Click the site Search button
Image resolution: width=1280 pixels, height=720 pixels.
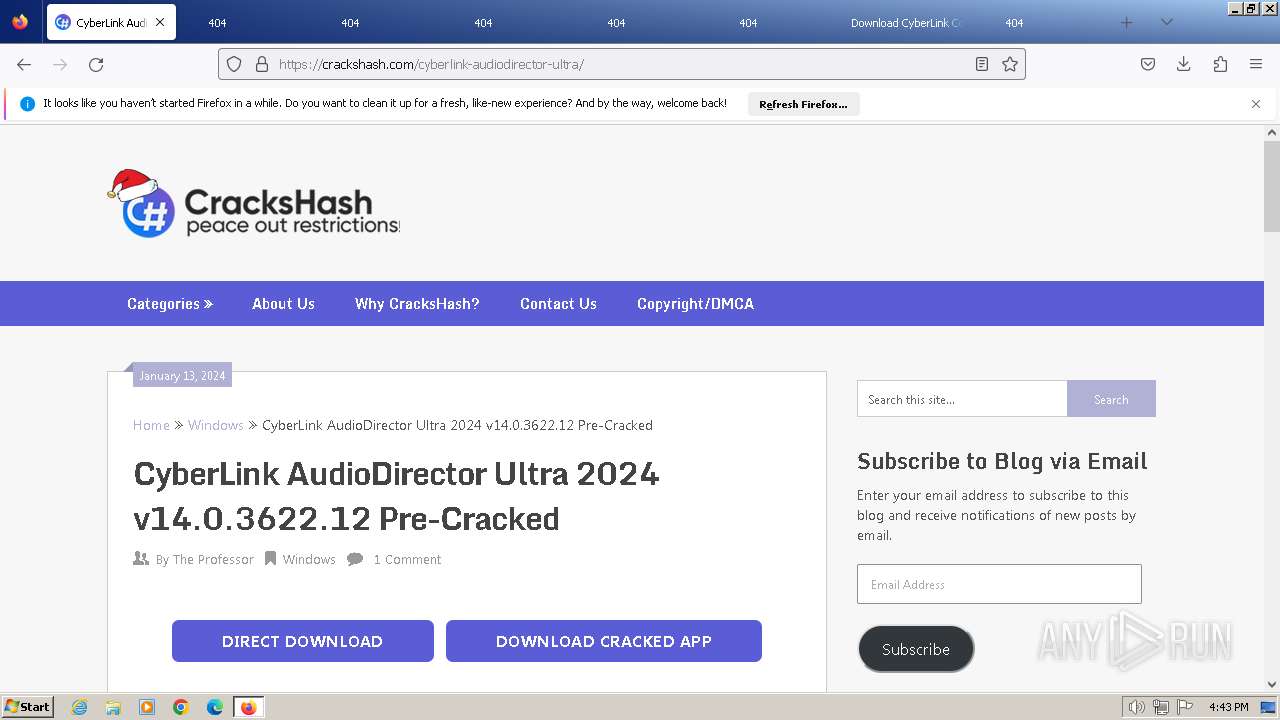(1111, 399)
